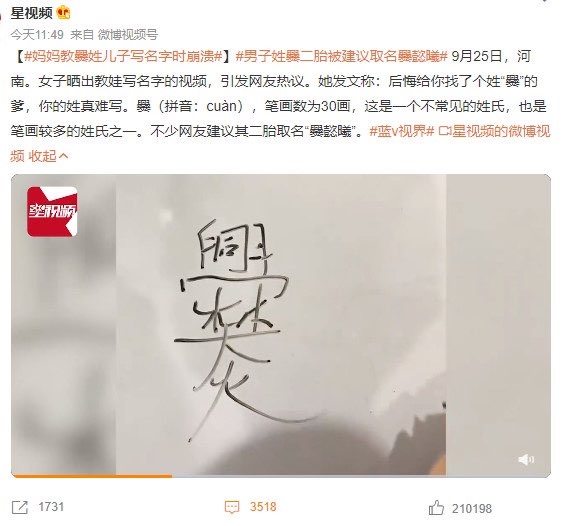Viewport: 571px width, 526px height.
Task: Open hashtag 男子姓爨二胎被建议取名爨懿曦
Action: [x=342, y=57]
